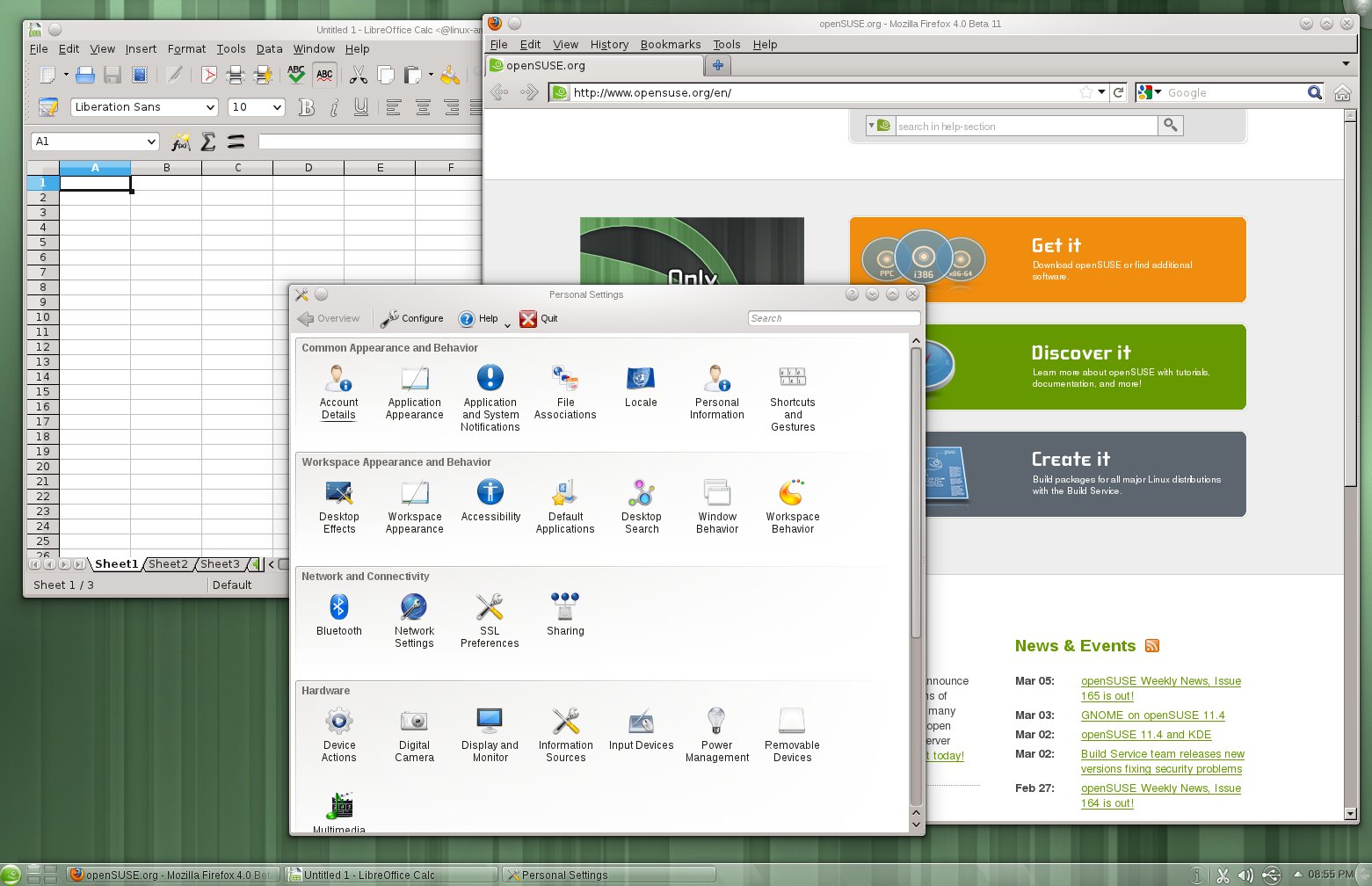Click the volume icon in the system tray

[x=1245, y=875]
